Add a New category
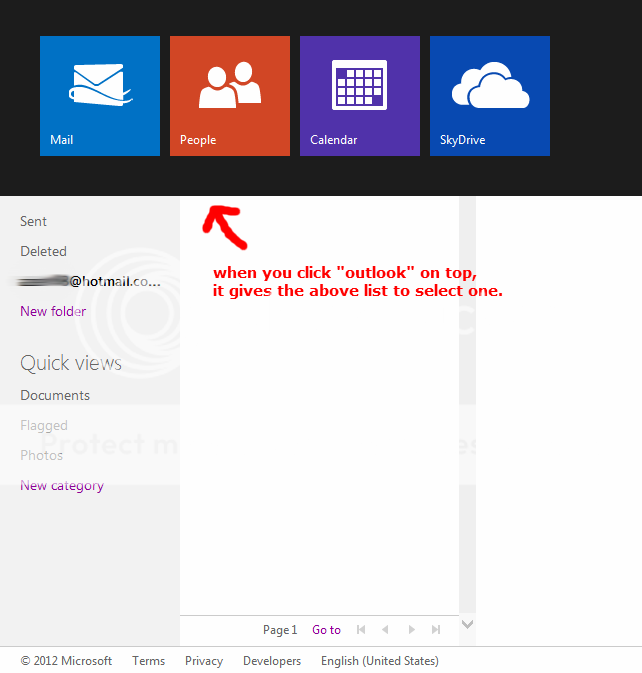Viewport: 642px width, 673px height. 62,485
